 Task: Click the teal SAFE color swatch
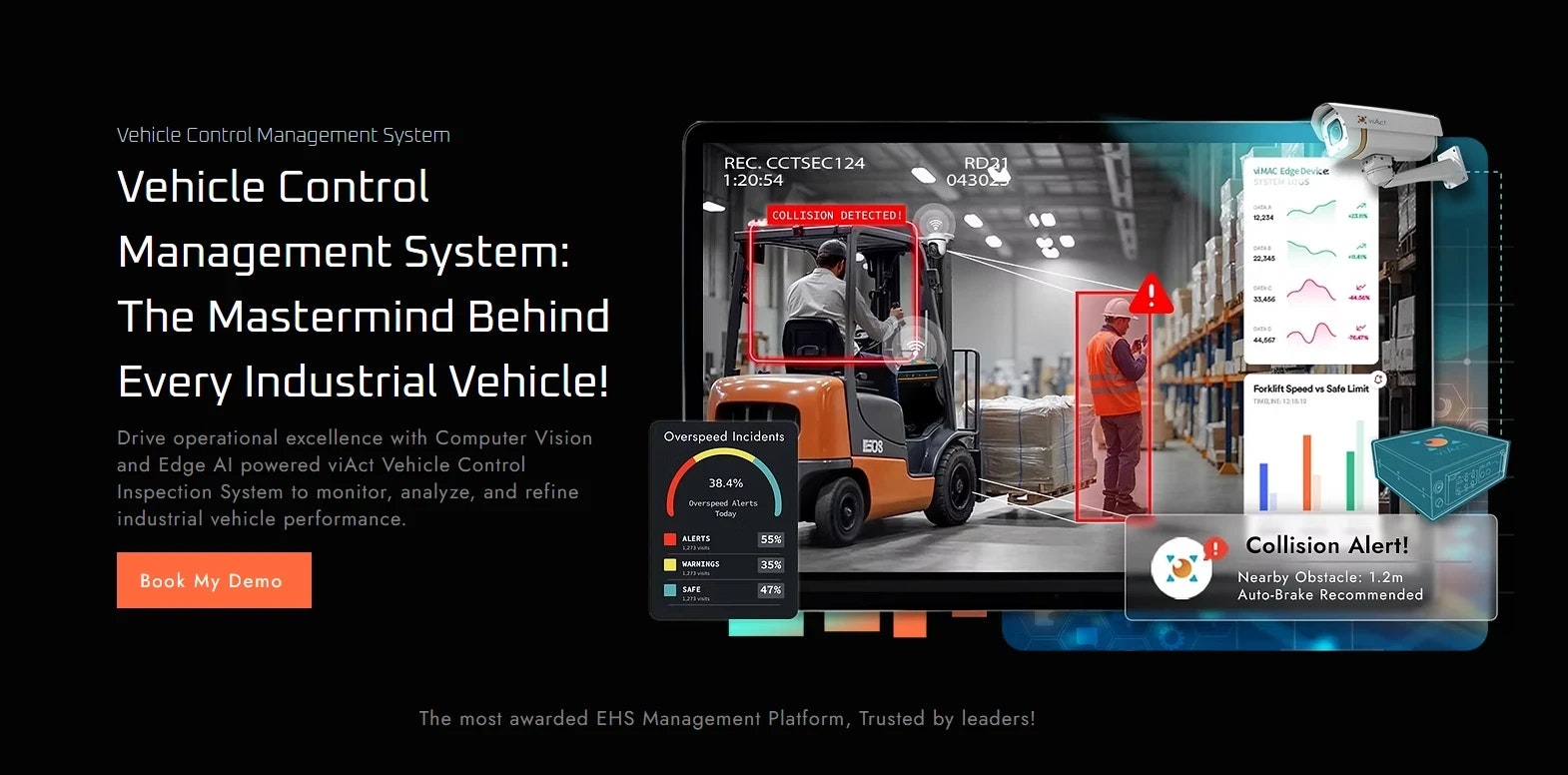[670, 590]
